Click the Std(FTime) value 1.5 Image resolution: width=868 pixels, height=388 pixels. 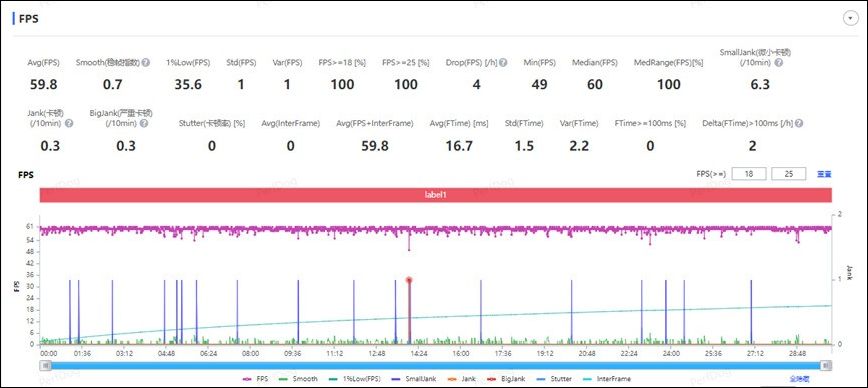pos(524,146)
